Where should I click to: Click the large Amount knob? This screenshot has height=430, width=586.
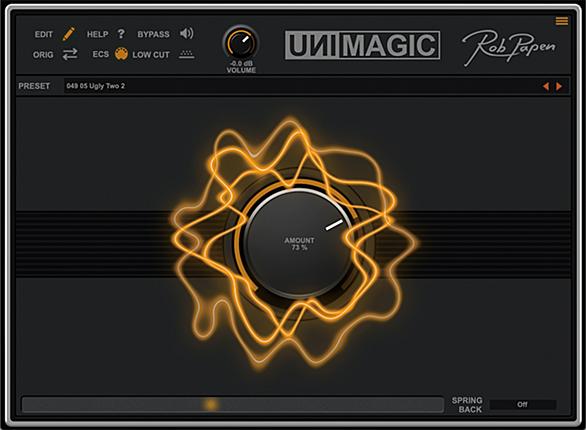[x=299, y=244]
